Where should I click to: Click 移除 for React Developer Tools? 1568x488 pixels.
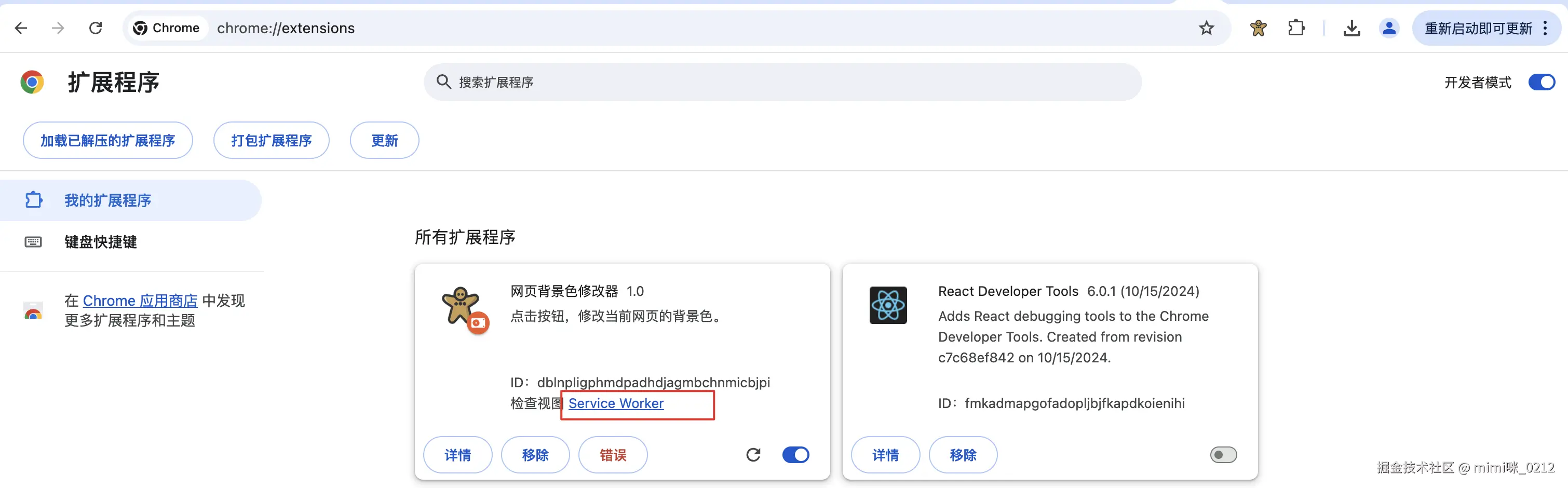pos(963,455)
